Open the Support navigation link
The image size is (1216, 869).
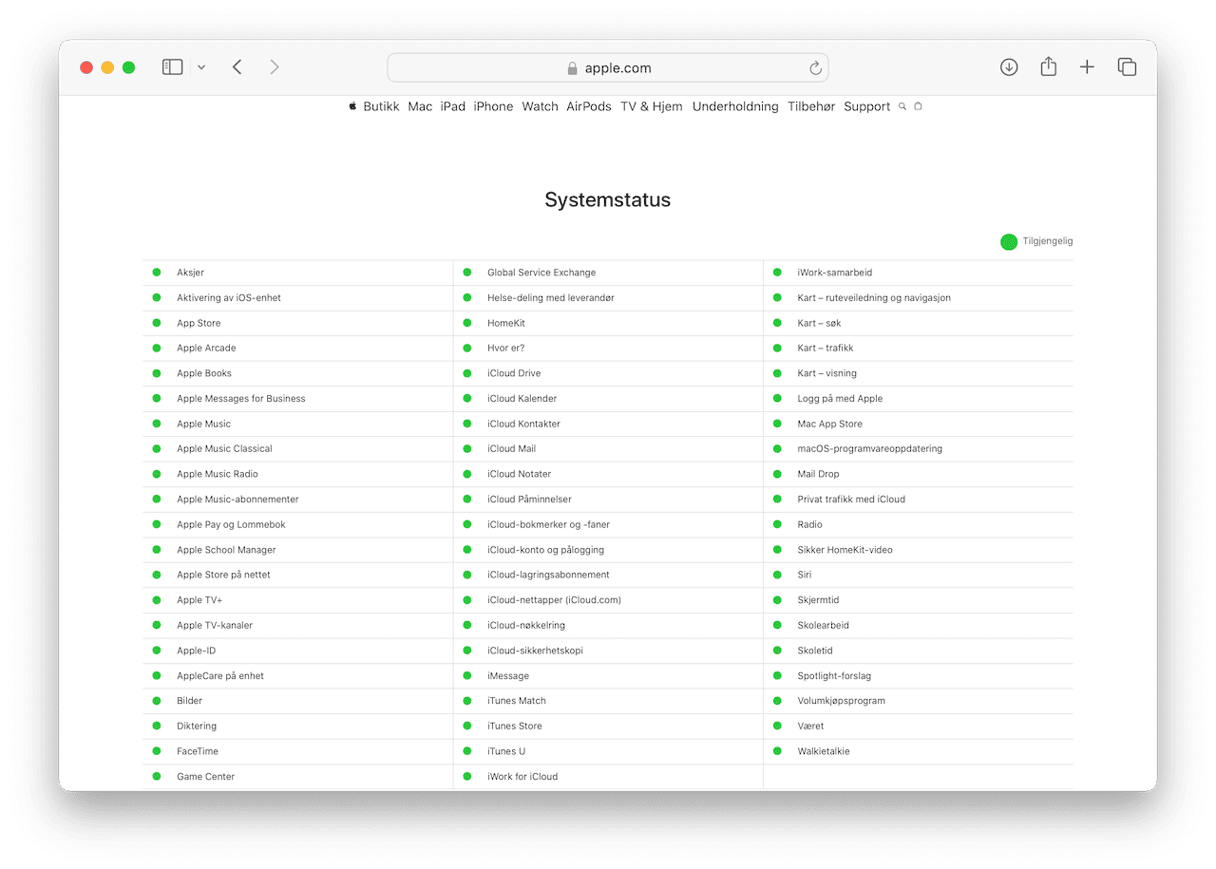(867, 106)
